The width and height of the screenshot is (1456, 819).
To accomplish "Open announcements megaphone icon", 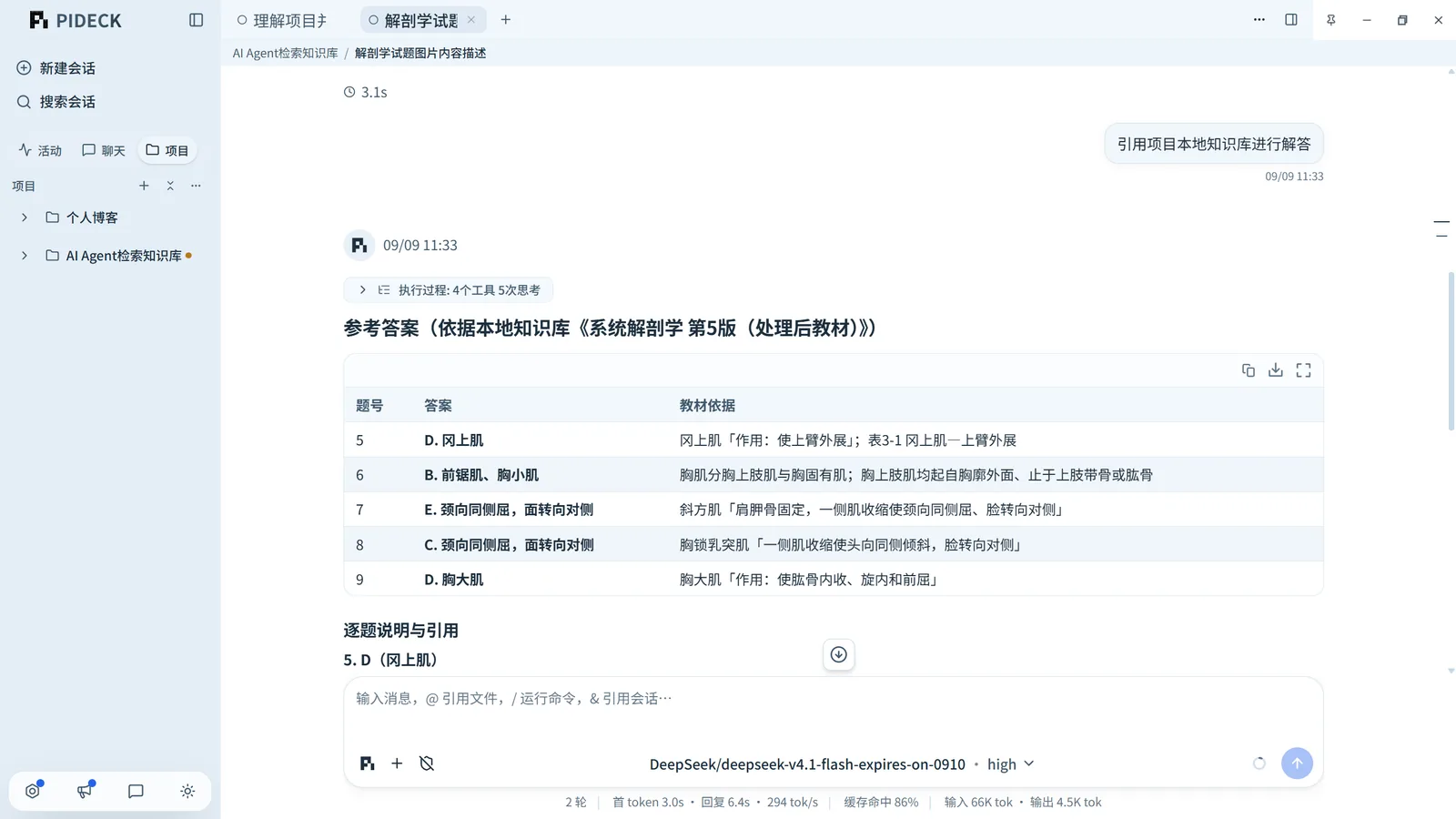I will coord(85,791).
